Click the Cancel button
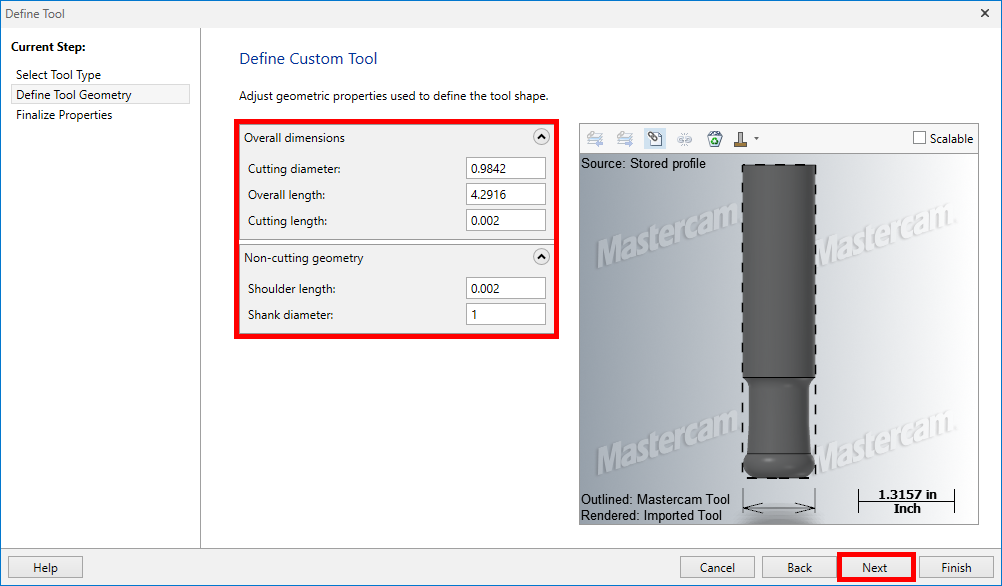The height and width of the screenshot is (586, 1002). (x=717, y=567)
